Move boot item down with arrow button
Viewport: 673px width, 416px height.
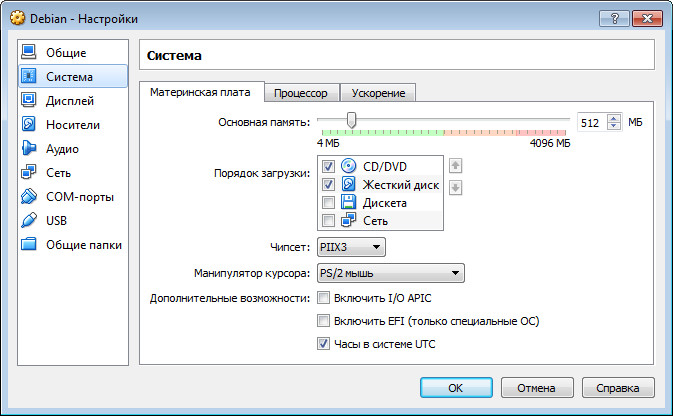pyautogui.click(x=455, y=187)
